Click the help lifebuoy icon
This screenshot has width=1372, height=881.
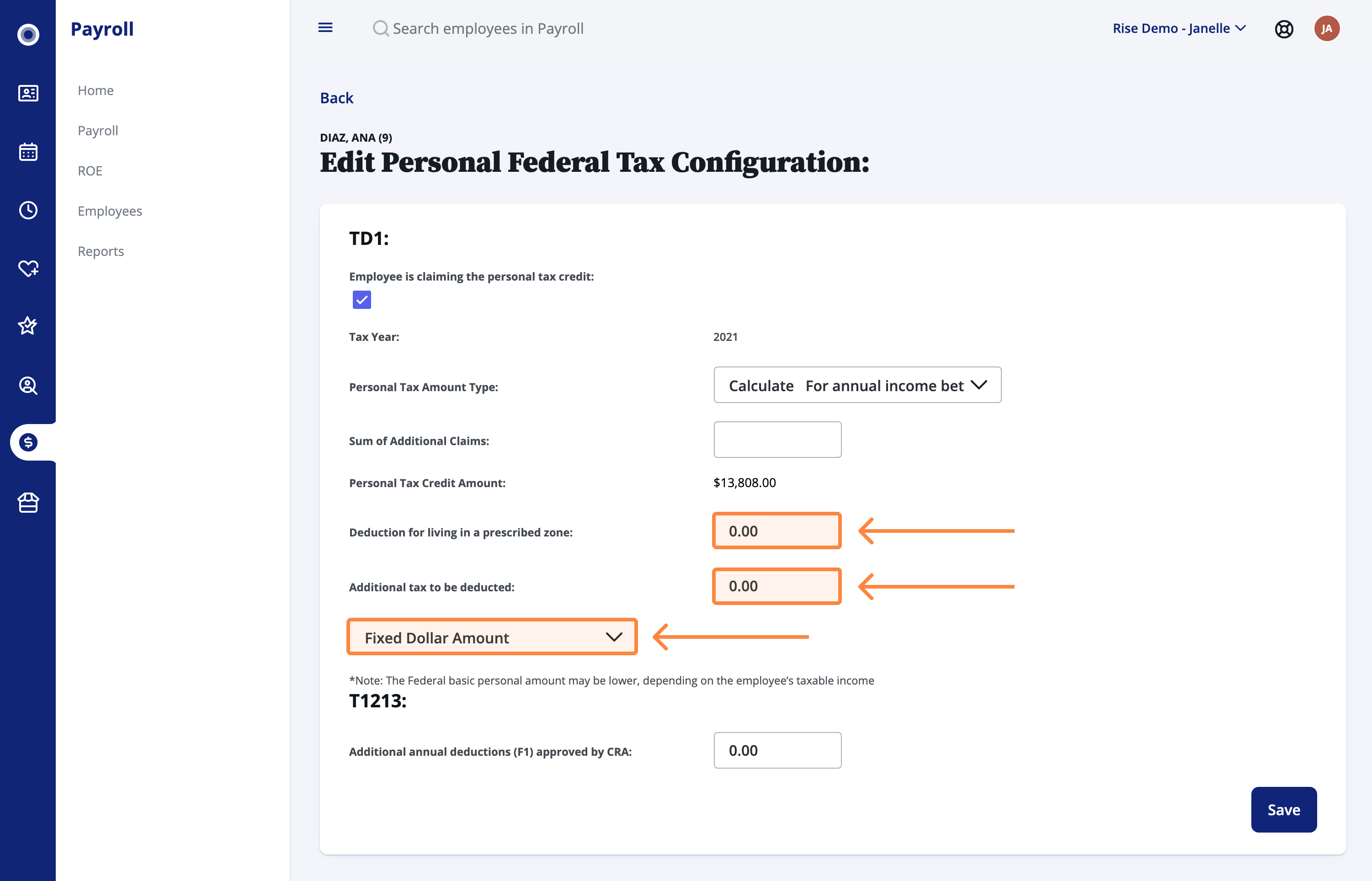1284,29
